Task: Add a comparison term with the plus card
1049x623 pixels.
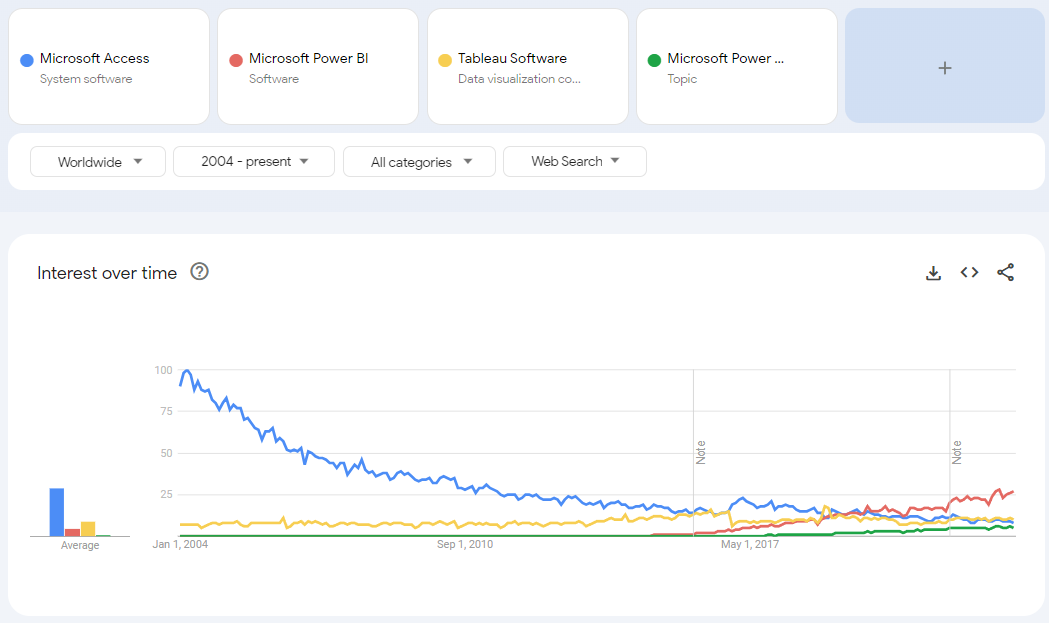Action: pyautogui.click(x=945, y=66)
